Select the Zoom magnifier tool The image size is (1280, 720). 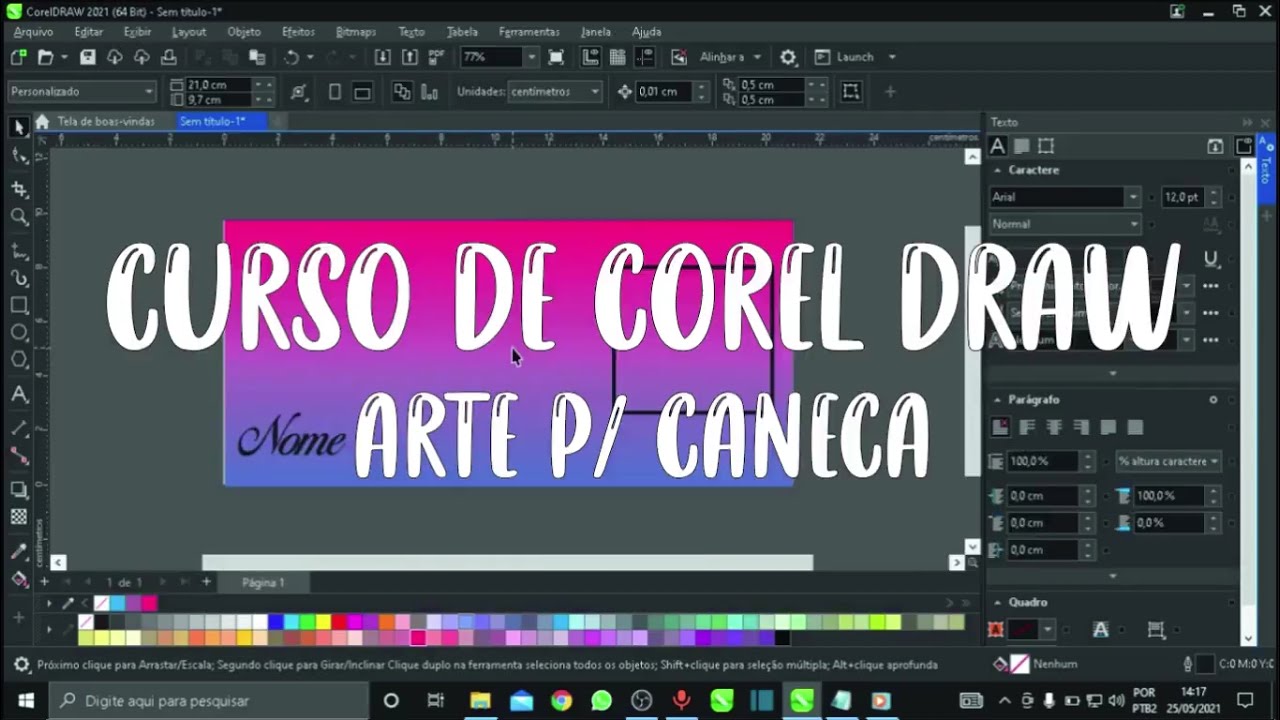pyautogui.click(x=19, y=216)
